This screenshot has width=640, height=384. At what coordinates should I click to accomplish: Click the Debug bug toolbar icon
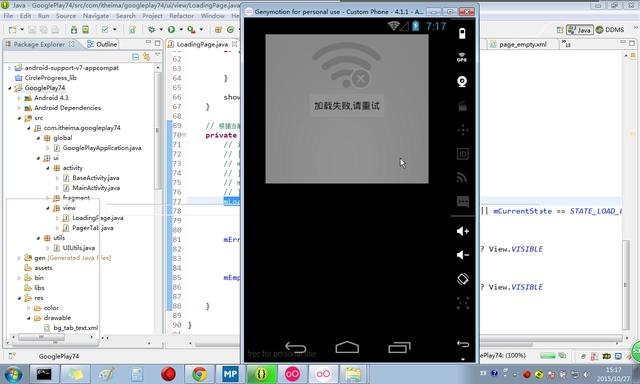tap(151, 30)
